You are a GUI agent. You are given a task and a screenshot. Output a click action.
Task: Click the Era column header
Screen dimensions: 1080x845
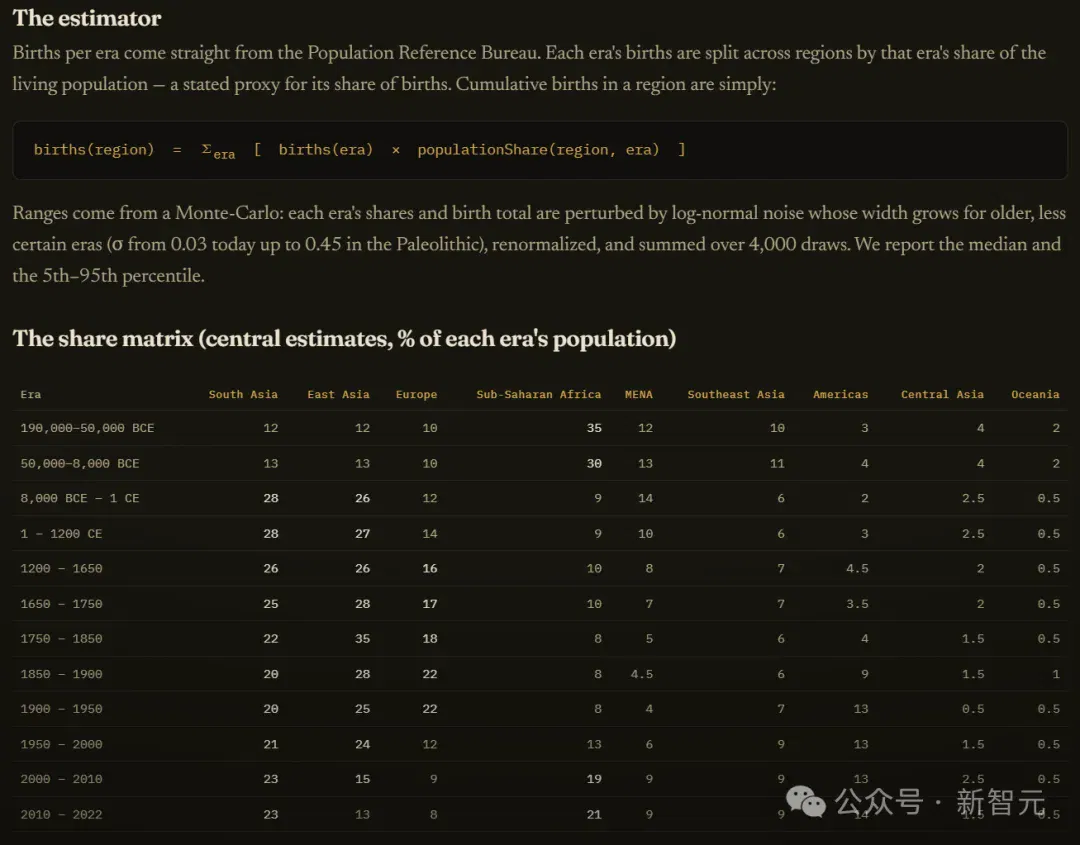[x=31, y=394]
